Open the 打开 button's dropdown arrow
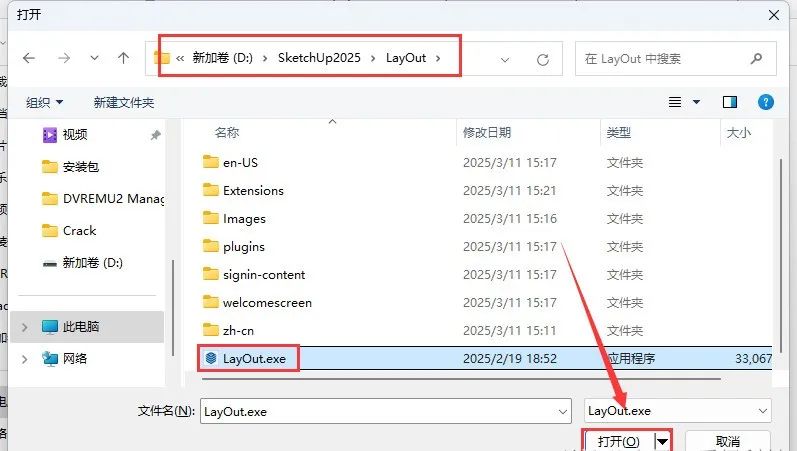This screenshot has height=451, width=797. pyautogui.click(x=662, y=441)
